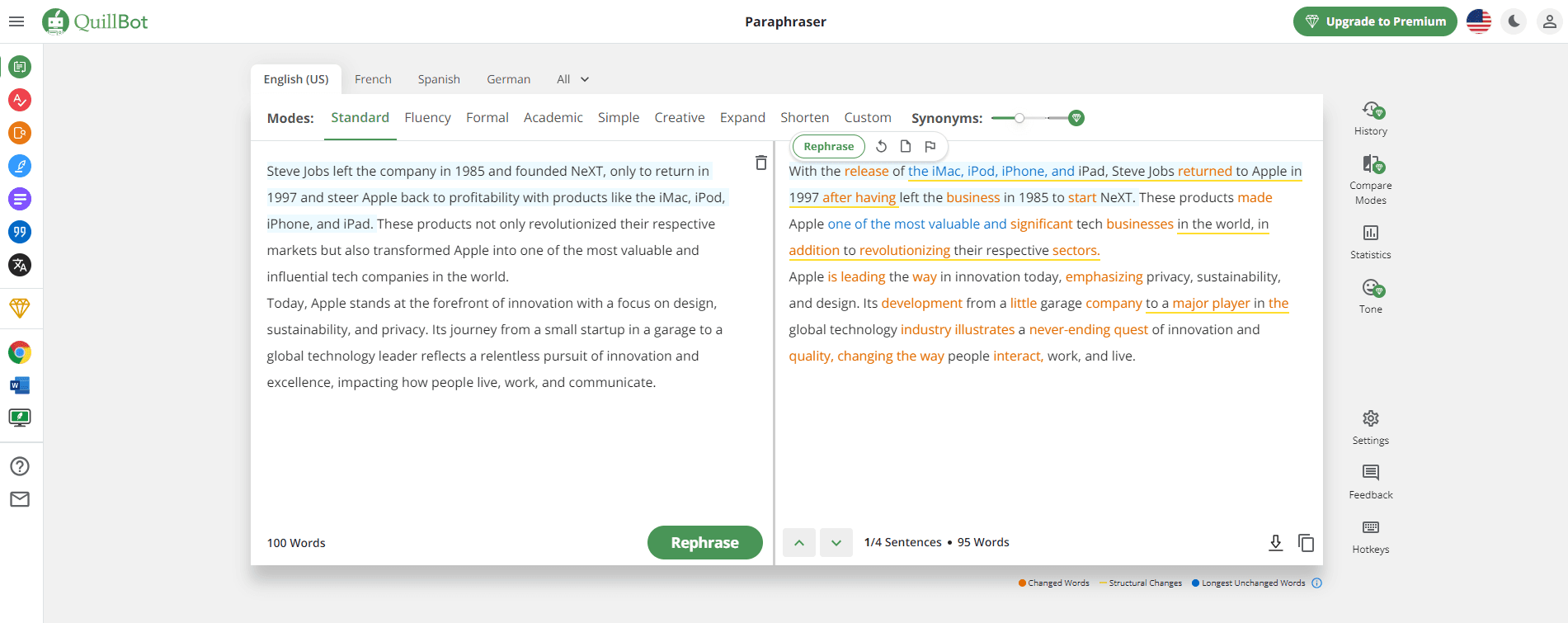
Task: Open the History panel
Action: [x=1370, y=118]
